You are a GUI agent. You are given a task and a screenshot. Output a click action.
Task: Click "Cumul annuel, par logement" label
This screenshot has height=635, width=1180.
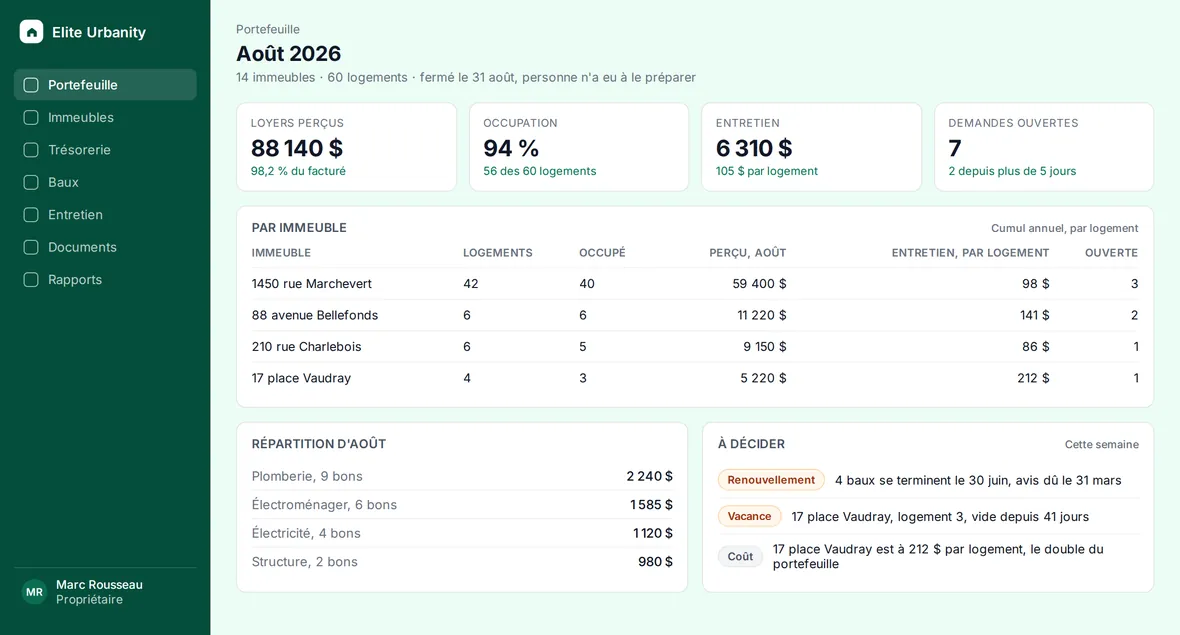coord(1064,228)
